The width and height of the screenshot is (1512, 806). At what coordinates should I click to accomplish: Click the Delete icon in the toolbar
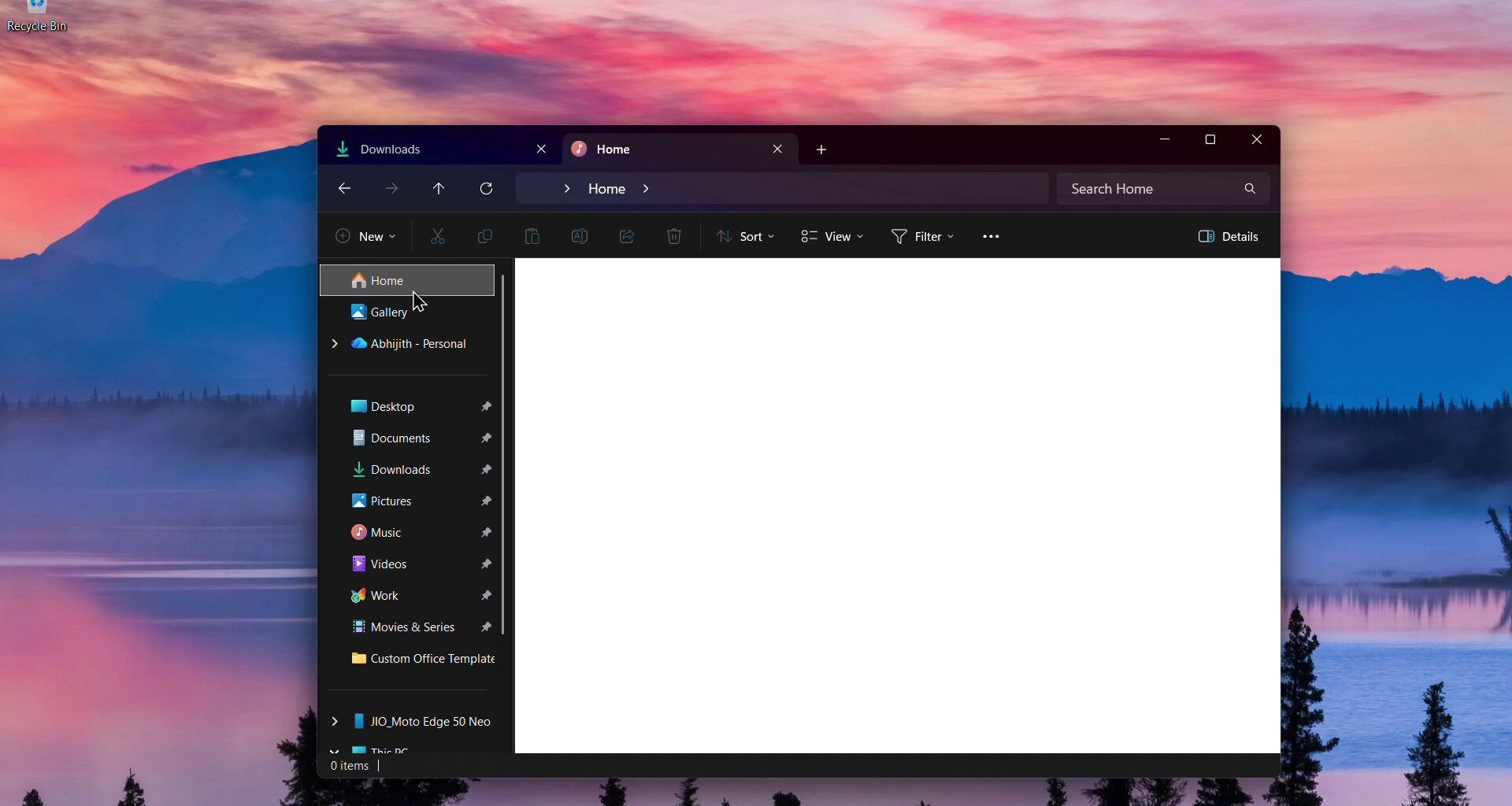click(674, 236)
